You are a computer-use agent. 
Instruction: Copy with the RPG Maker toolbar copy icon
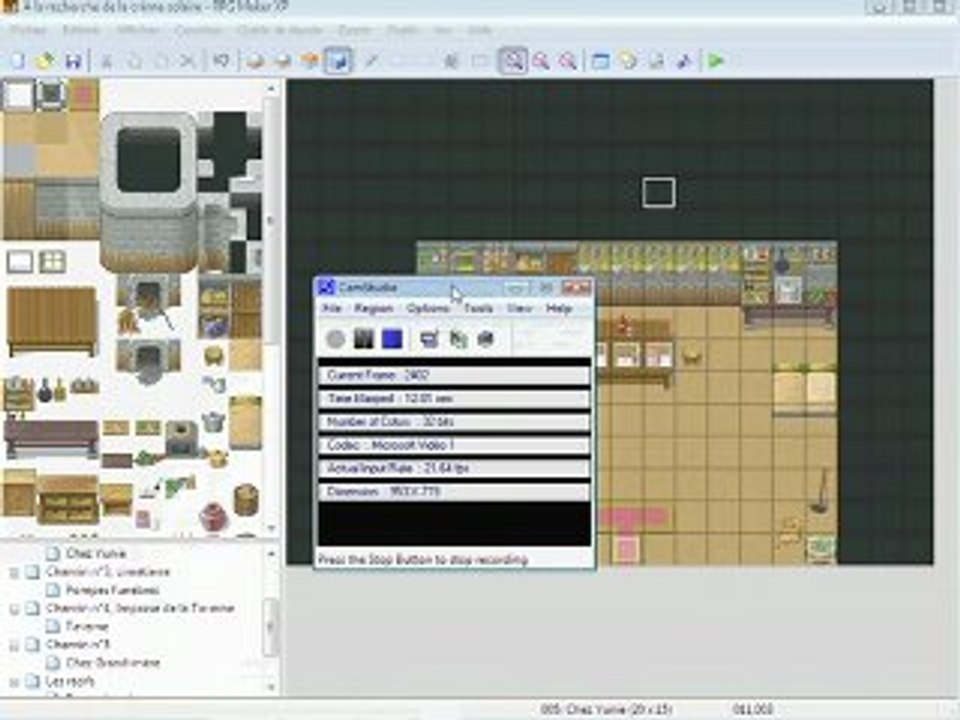134,61
